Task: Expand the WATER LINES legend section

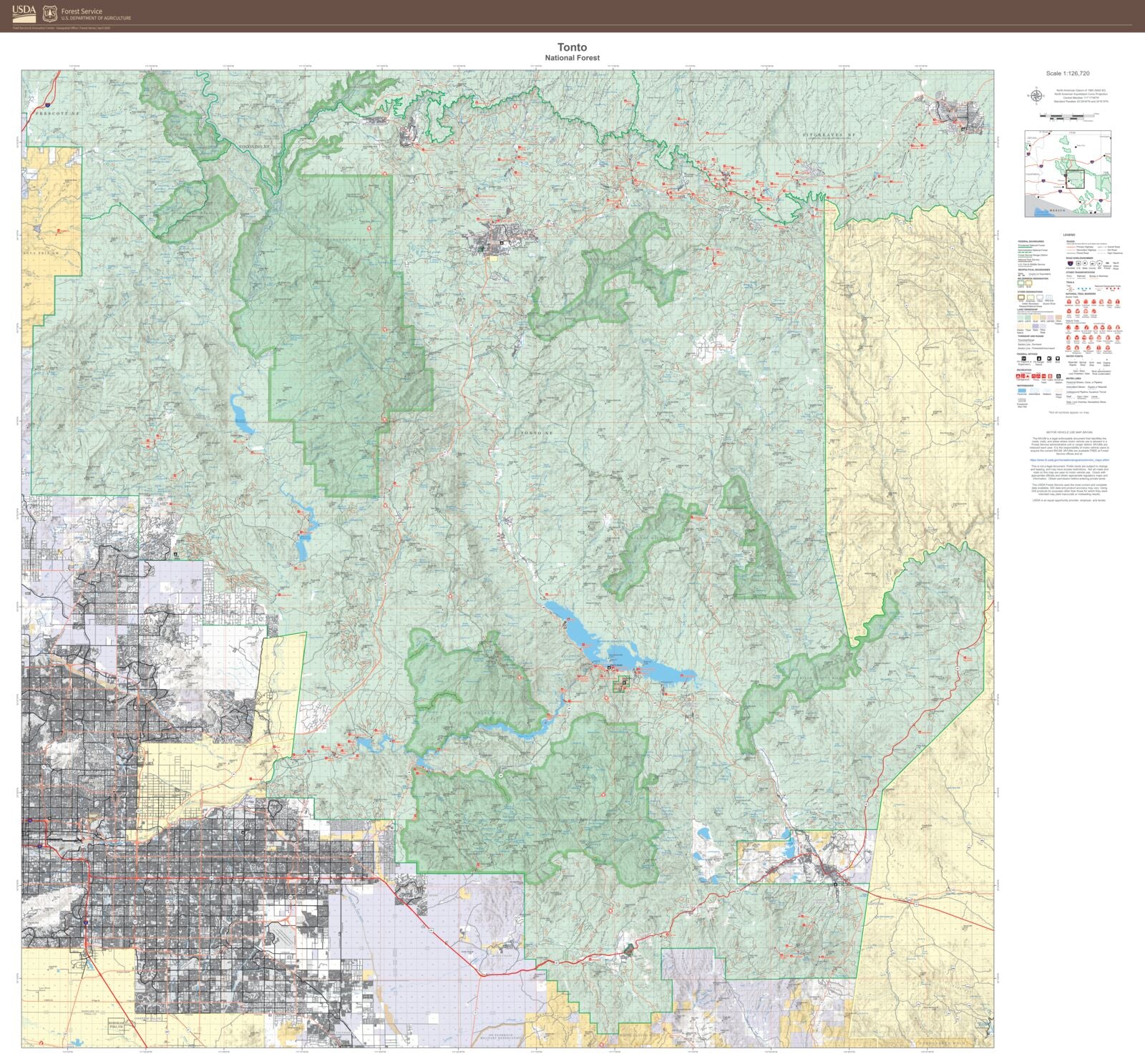Action: pyautogui.click(x=1073, y=379)
